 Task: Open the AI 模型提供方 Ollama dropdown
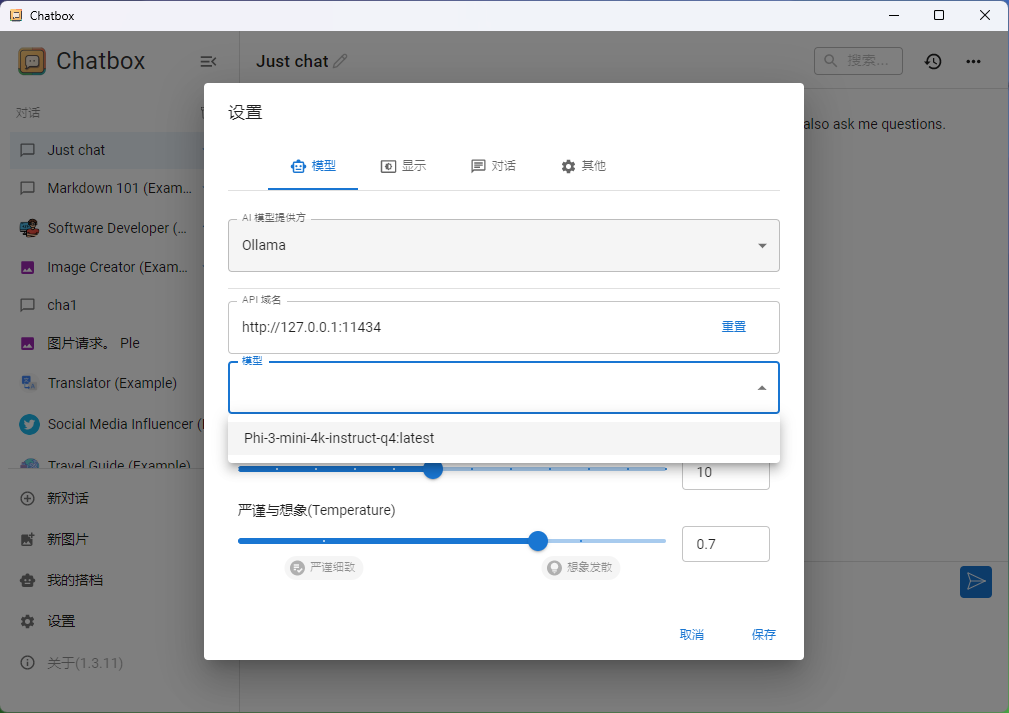504,245
